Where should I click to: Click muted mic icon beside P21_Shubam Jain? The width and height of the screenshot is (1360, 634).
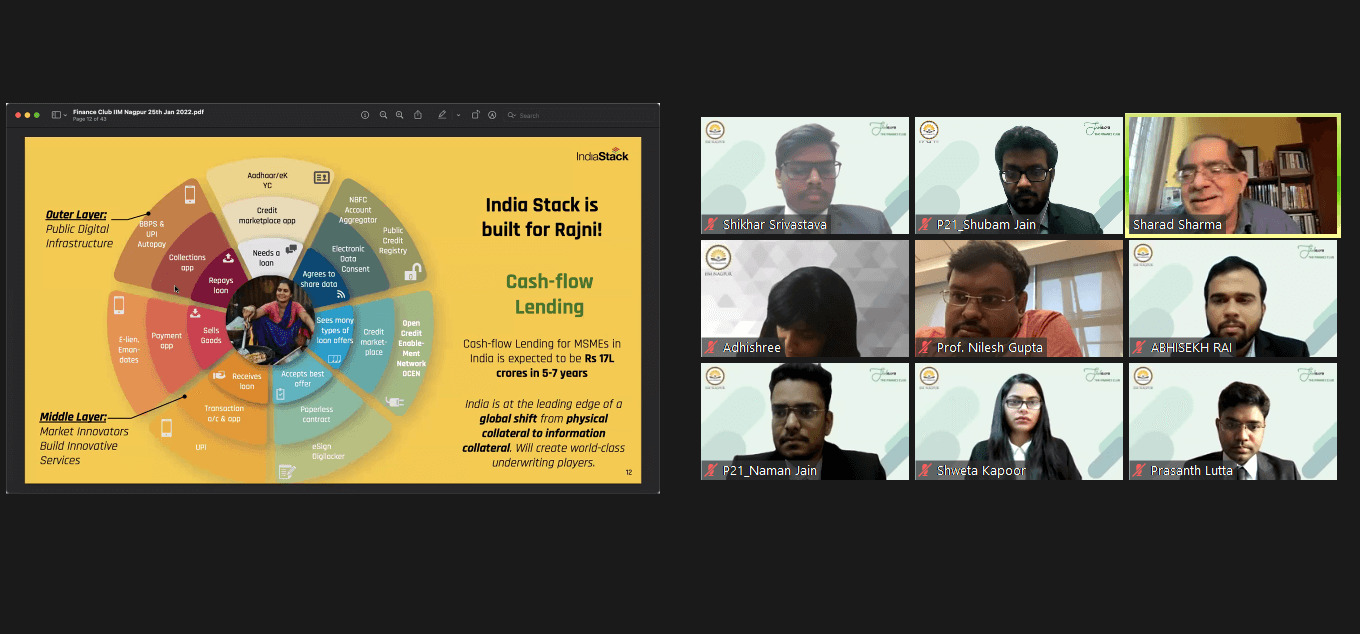[927, 225]
